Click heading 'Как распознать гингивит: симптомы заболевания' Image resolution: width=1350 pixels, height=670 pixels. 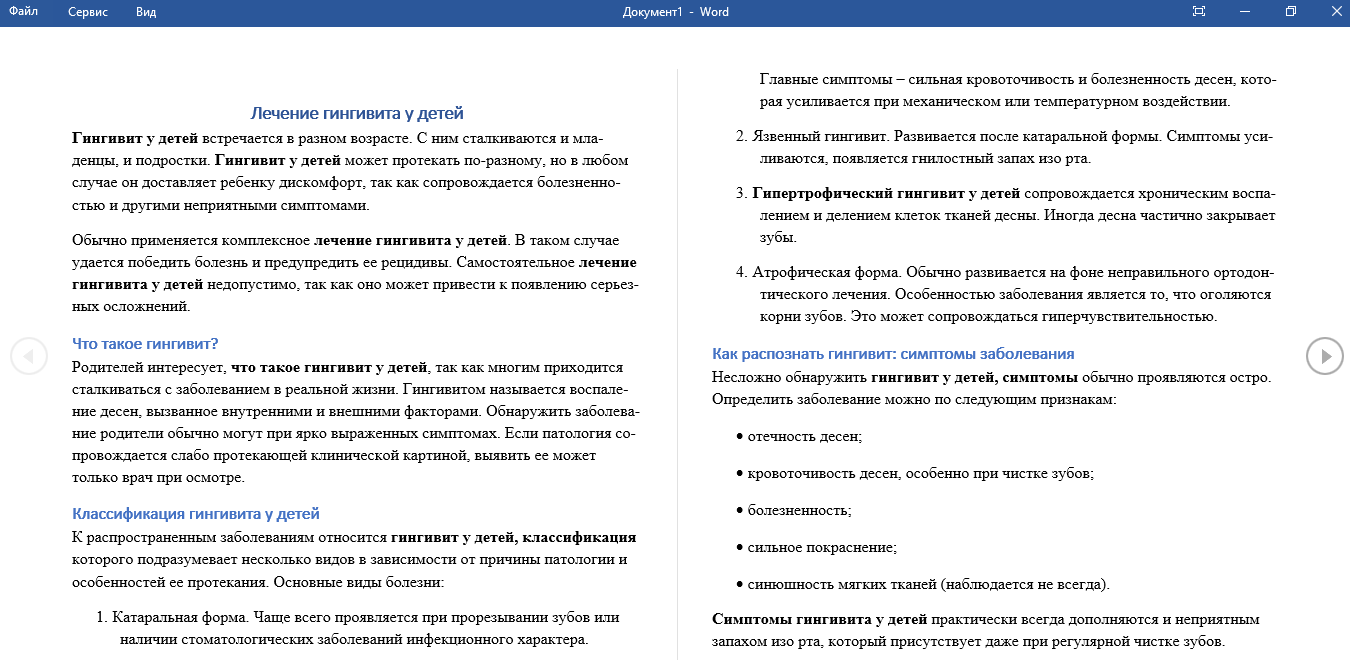893,354
